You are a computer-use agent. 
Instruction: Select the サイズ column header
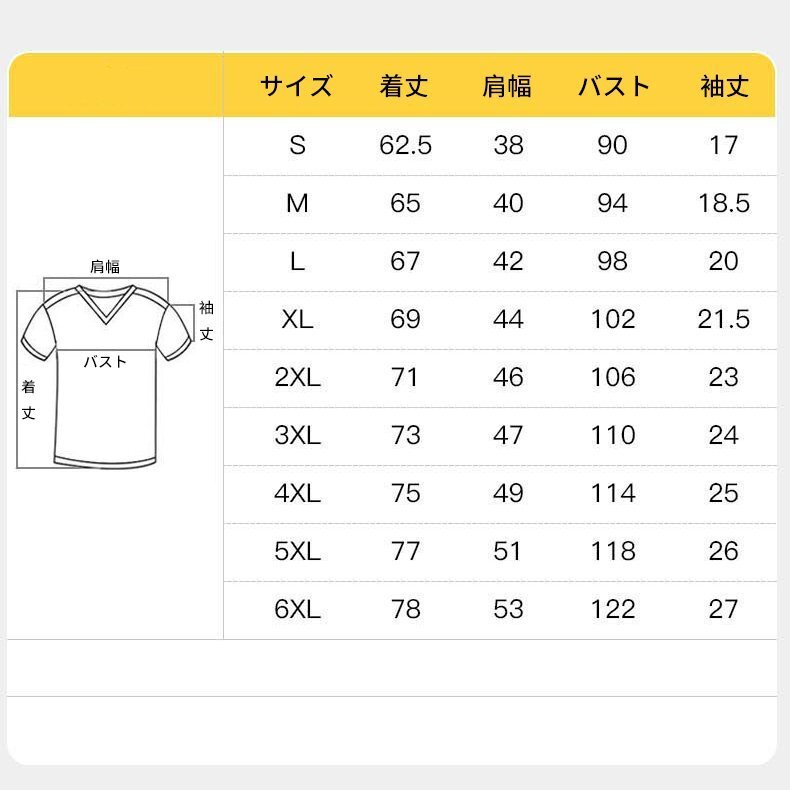coord(297,86)
